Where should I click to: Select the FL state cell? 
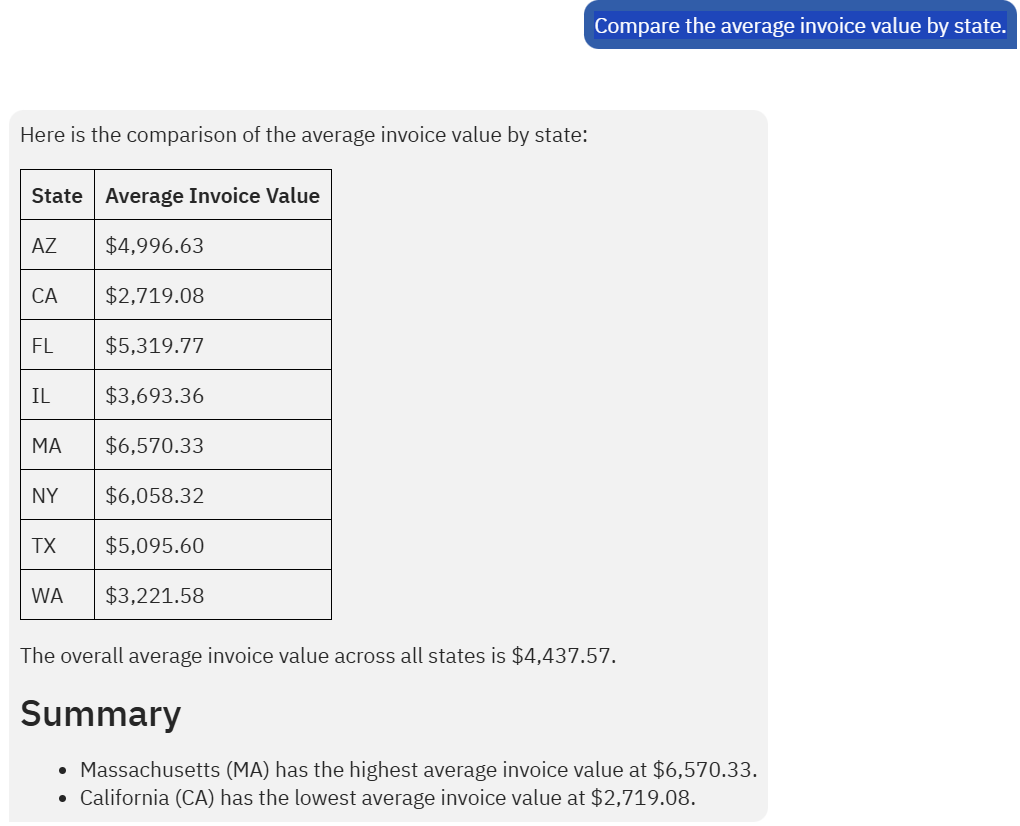pos(43,346)
